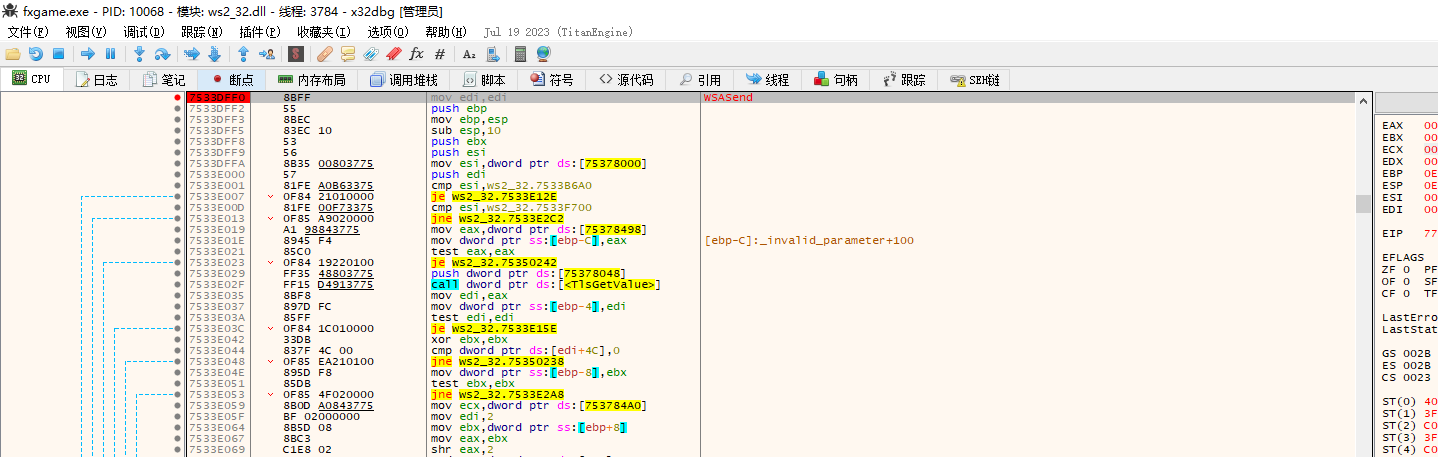The image size is (1438, 457).
Task: Click the EIP register label
Action: pos(1392,233)
